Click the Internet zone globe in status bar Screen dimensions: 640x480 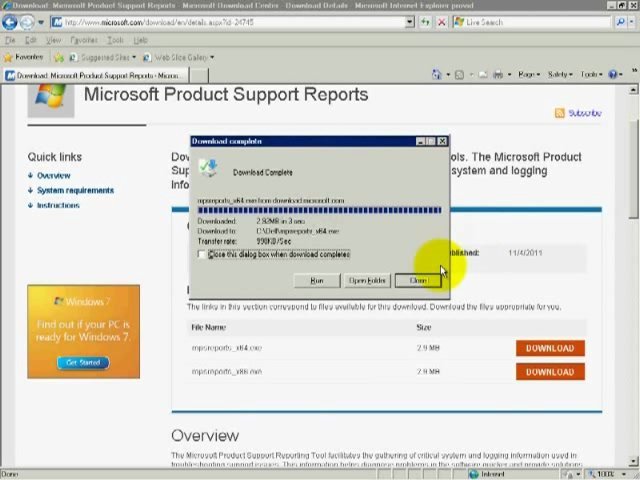pyautogui.click(x=474, y=474)
